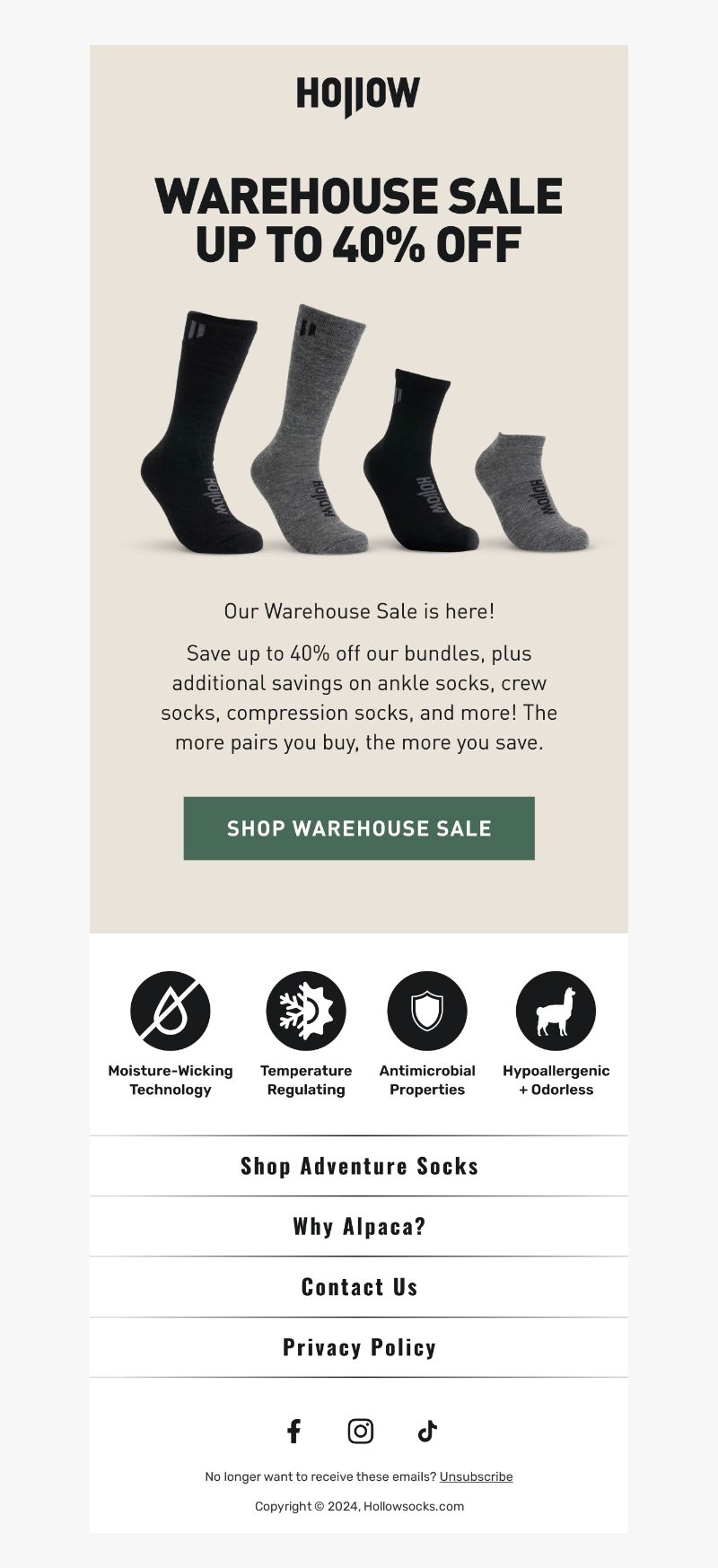Click the tall black crew sock image
The image size is (718, 1568).
point(200,432)
